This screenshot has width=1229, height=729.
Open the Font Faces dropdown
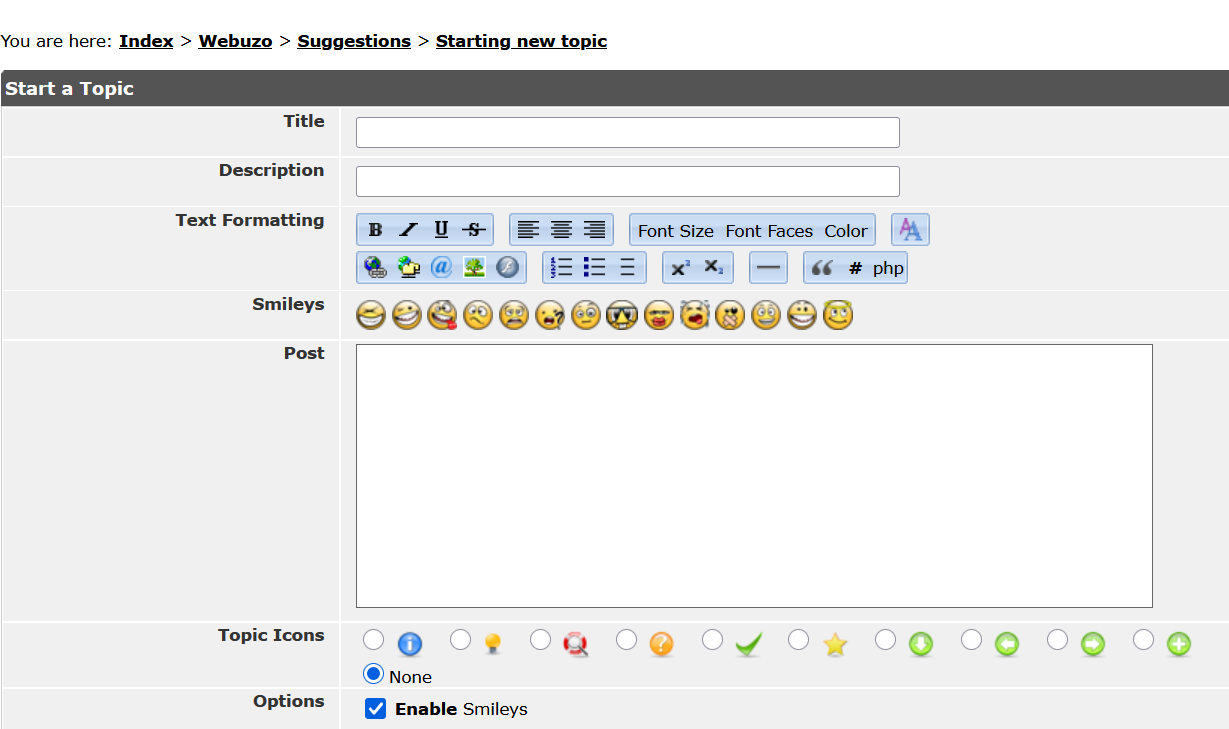click(769, 231)
